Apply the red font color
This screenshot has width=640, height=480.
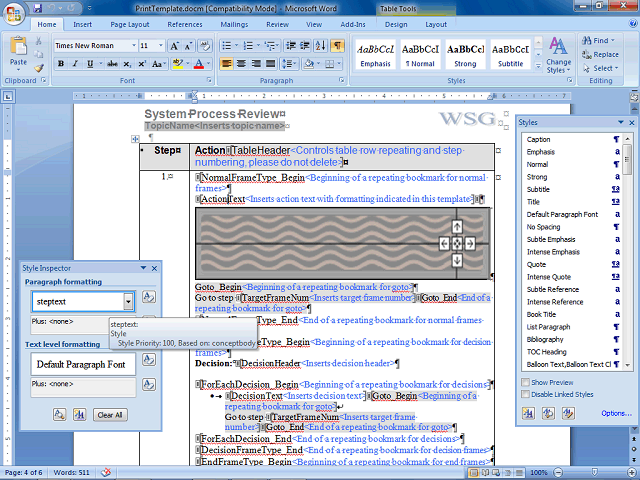199,64
